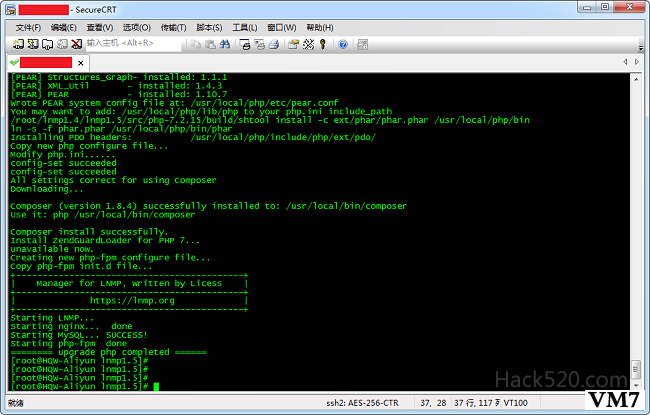Viewport: 650px width, 415px height.
Task: Expand the toolbar overflow chevron
Action: pos(640,48)
